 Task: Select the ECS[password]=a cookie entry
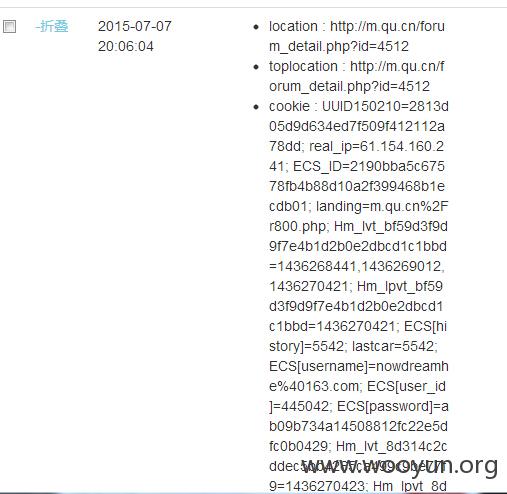[393, 406]
